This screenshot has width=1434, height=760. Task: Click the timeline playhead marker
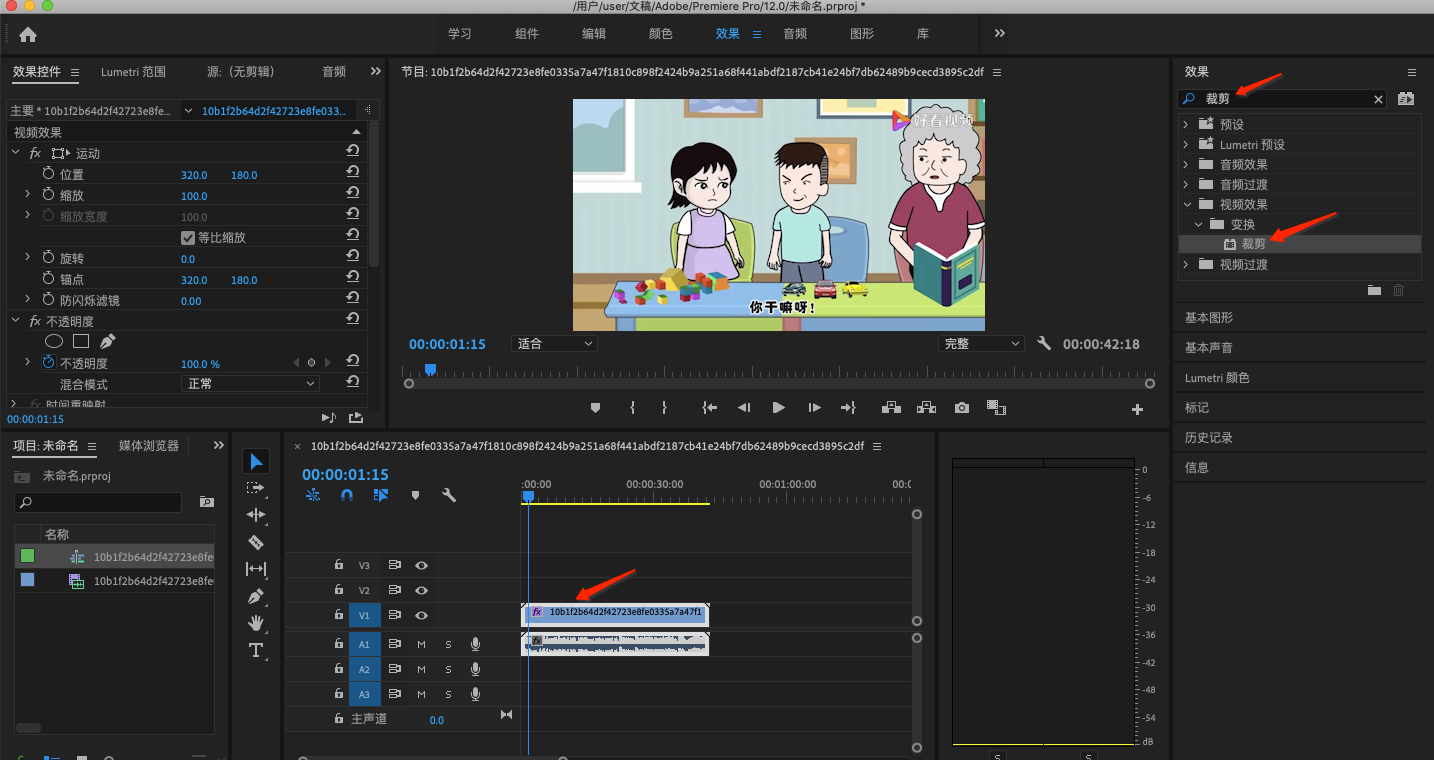528,496
